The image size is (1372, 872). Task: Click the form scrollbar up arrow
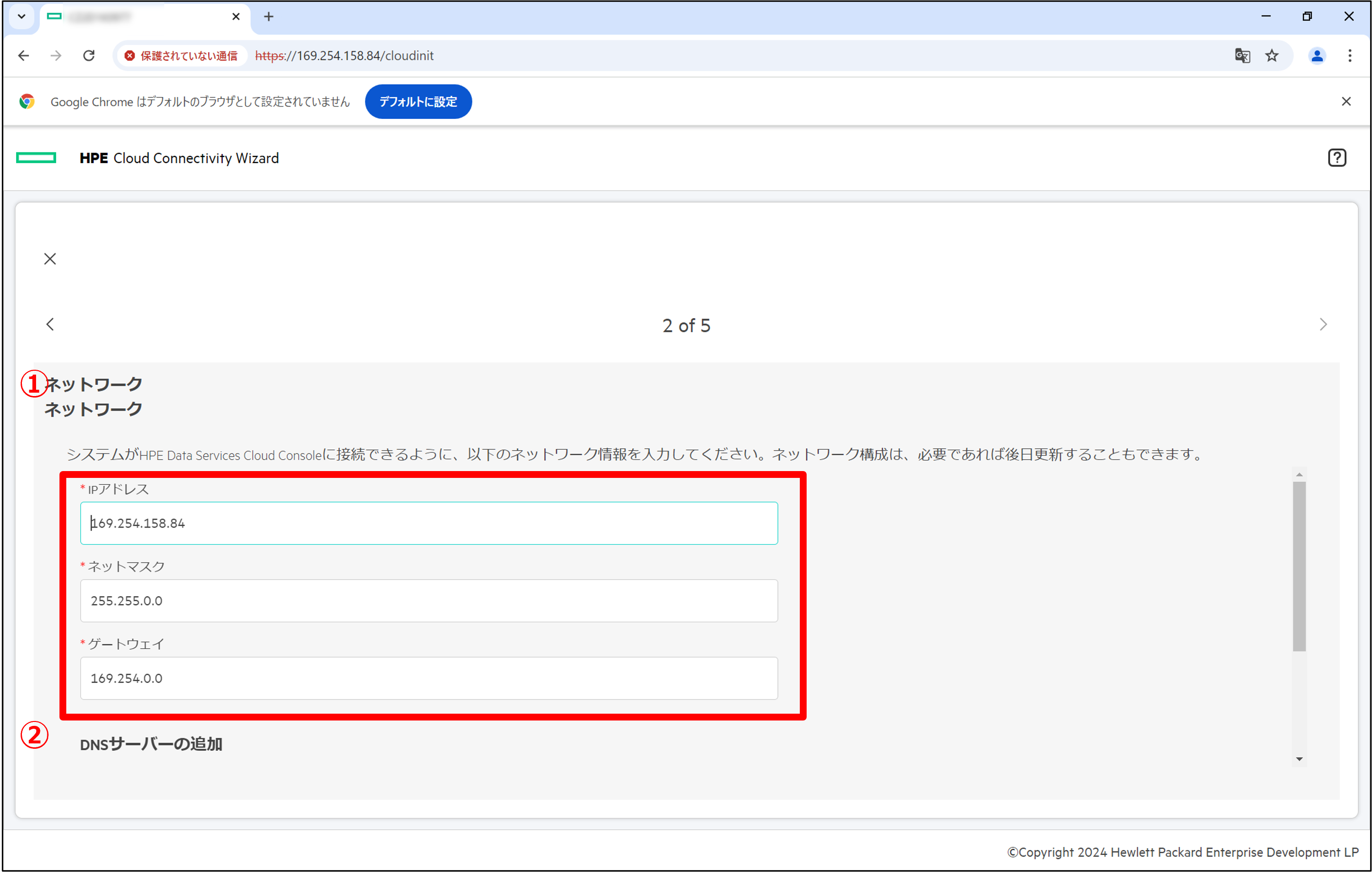pyautogui.click(x=1299, y=474)
